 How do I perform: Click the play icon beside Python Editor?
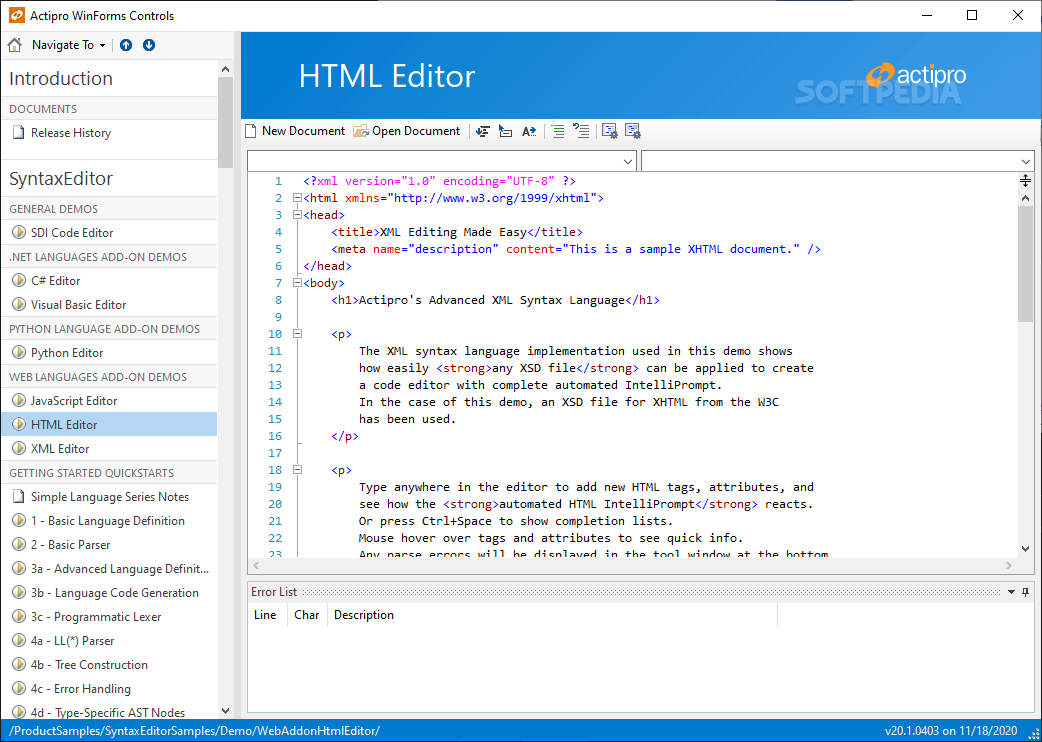click(19, 352)
